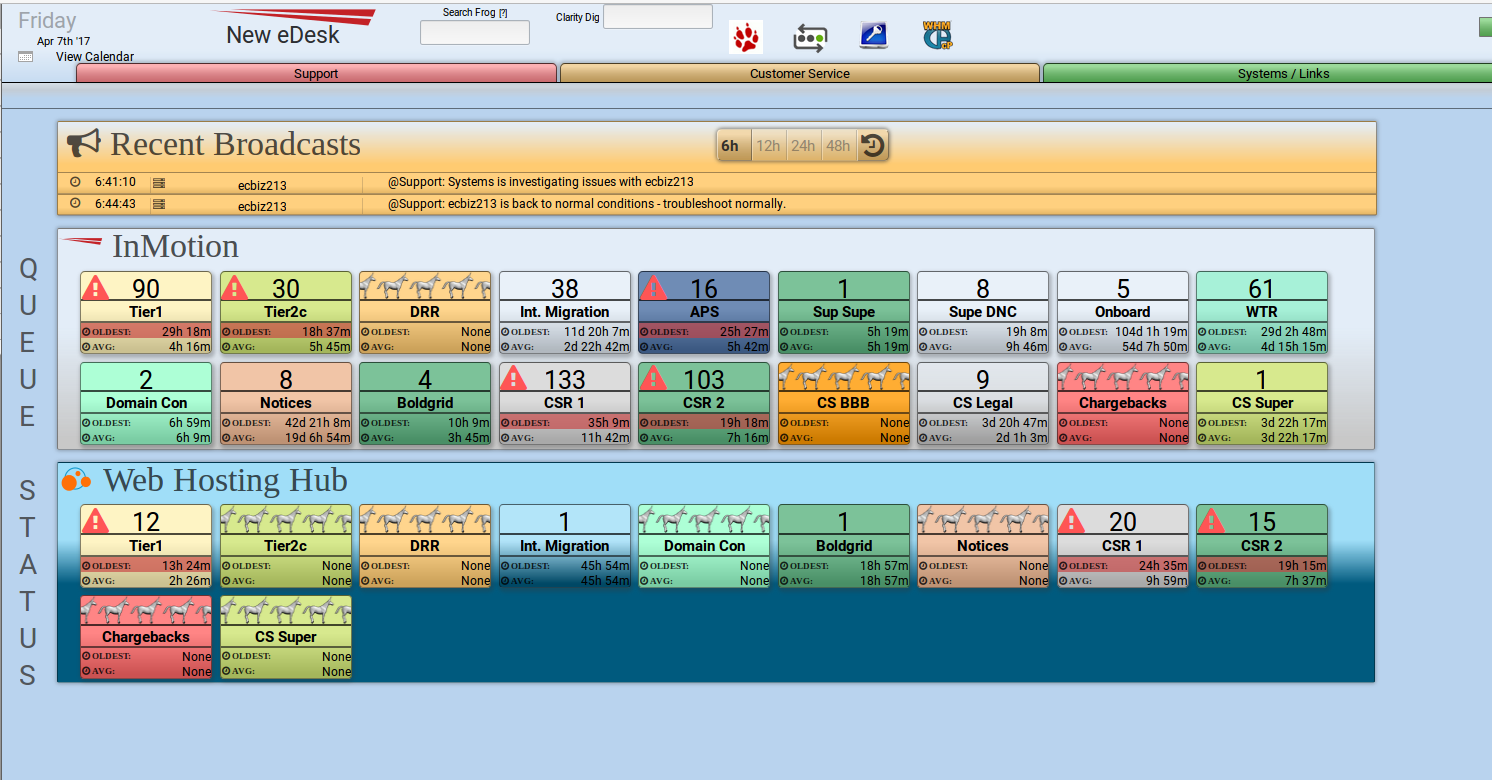Click the blue wrench tool icon

click(x=873, y=36)
